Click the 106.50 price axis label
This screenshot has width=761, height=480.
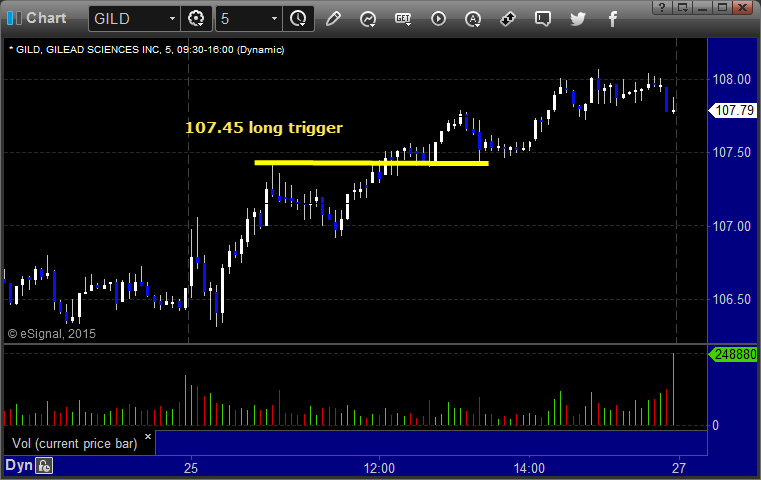(x=731, y=299)
